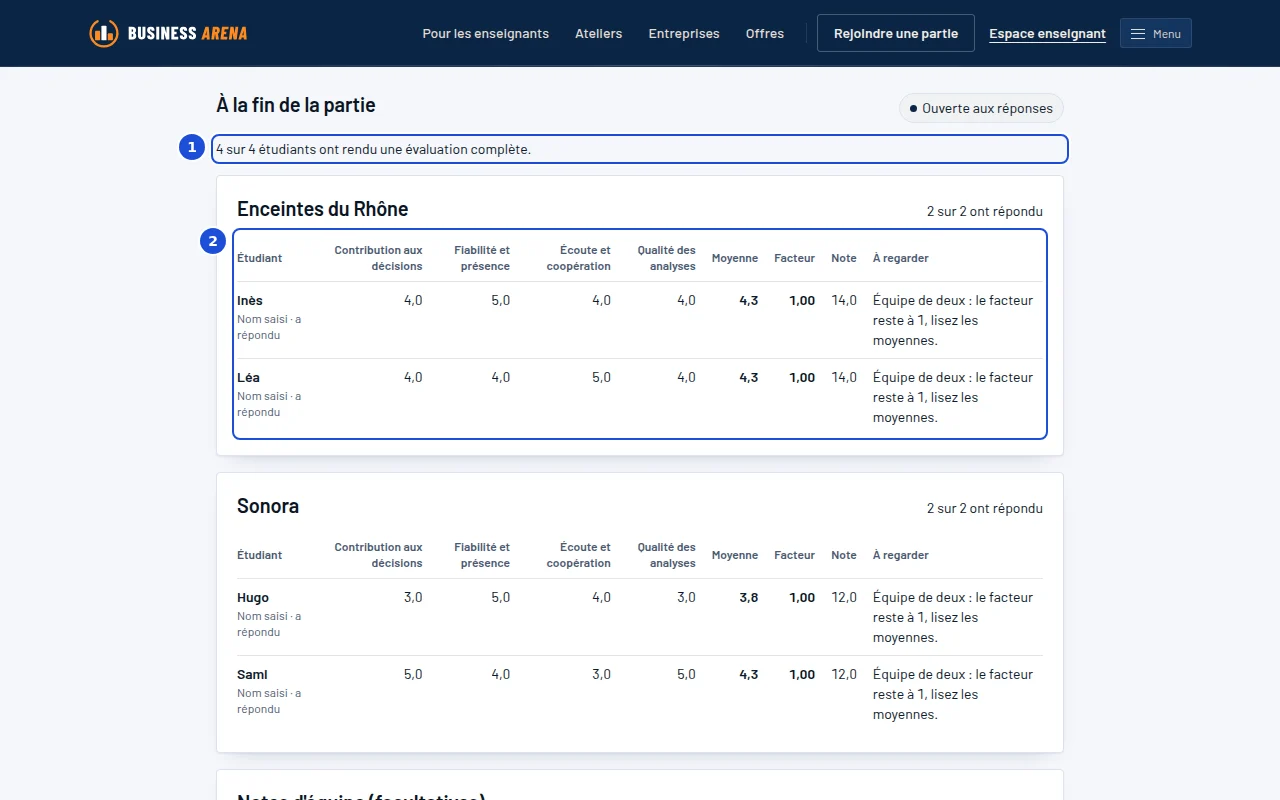Click Léa's Note value 14,0

844,377
